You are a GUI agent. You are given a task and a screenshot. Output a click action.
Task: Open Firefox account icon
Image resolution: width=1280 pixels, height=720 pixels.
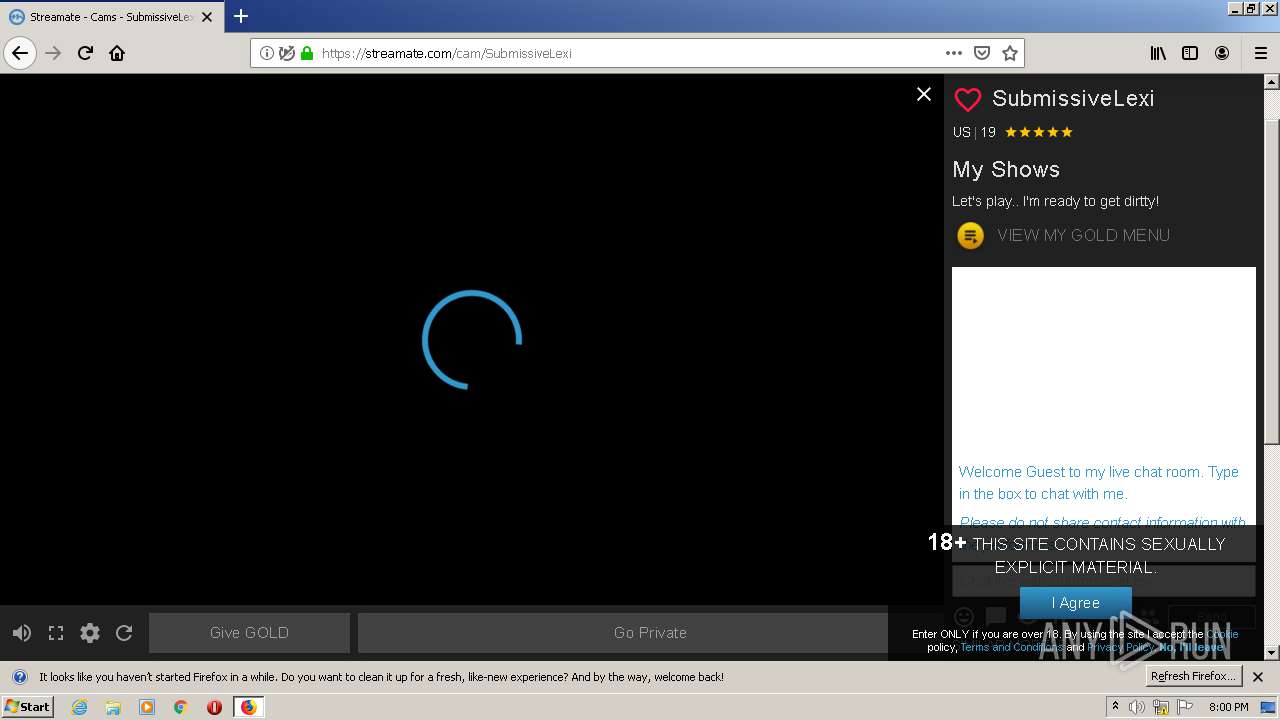pos(1222,53)
